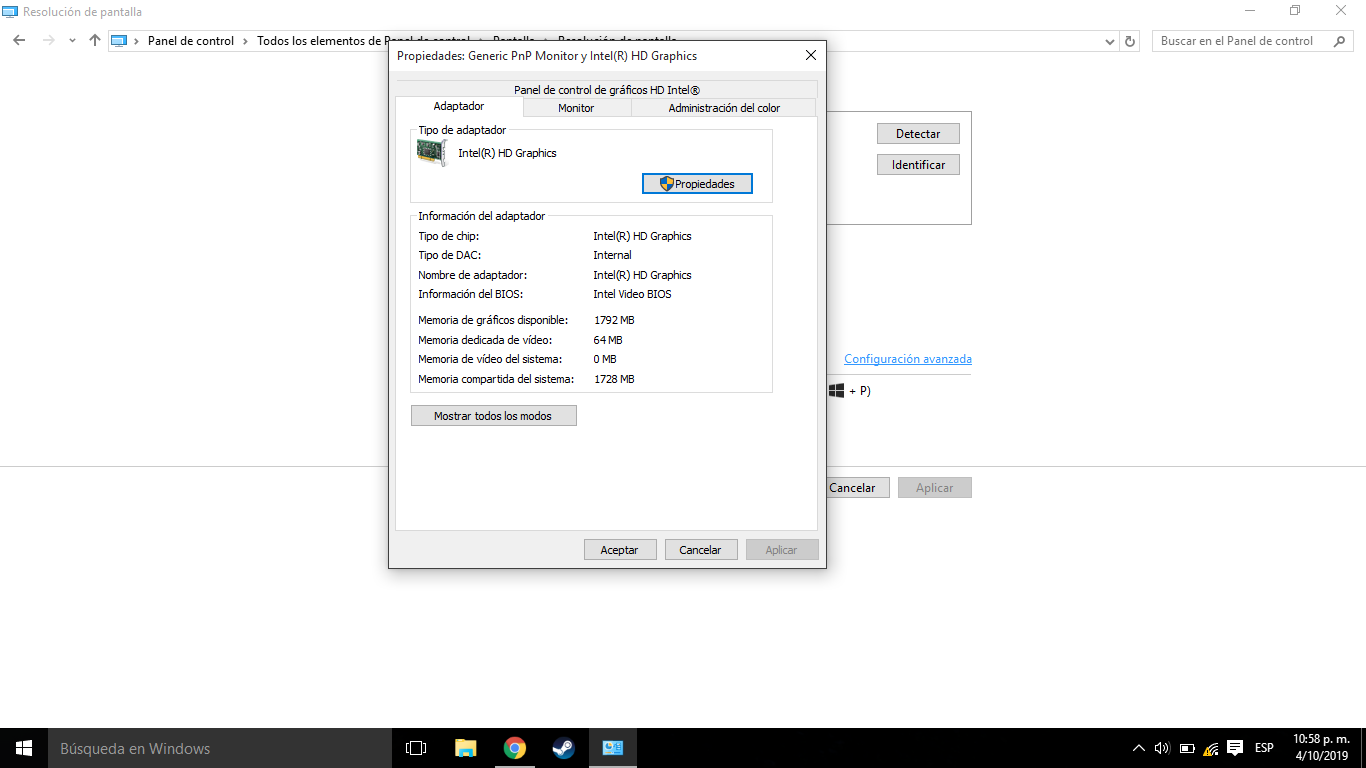Click the Tipo de adaptador group heading
This screenshot has height=768, width=1366.
point(462,130)
